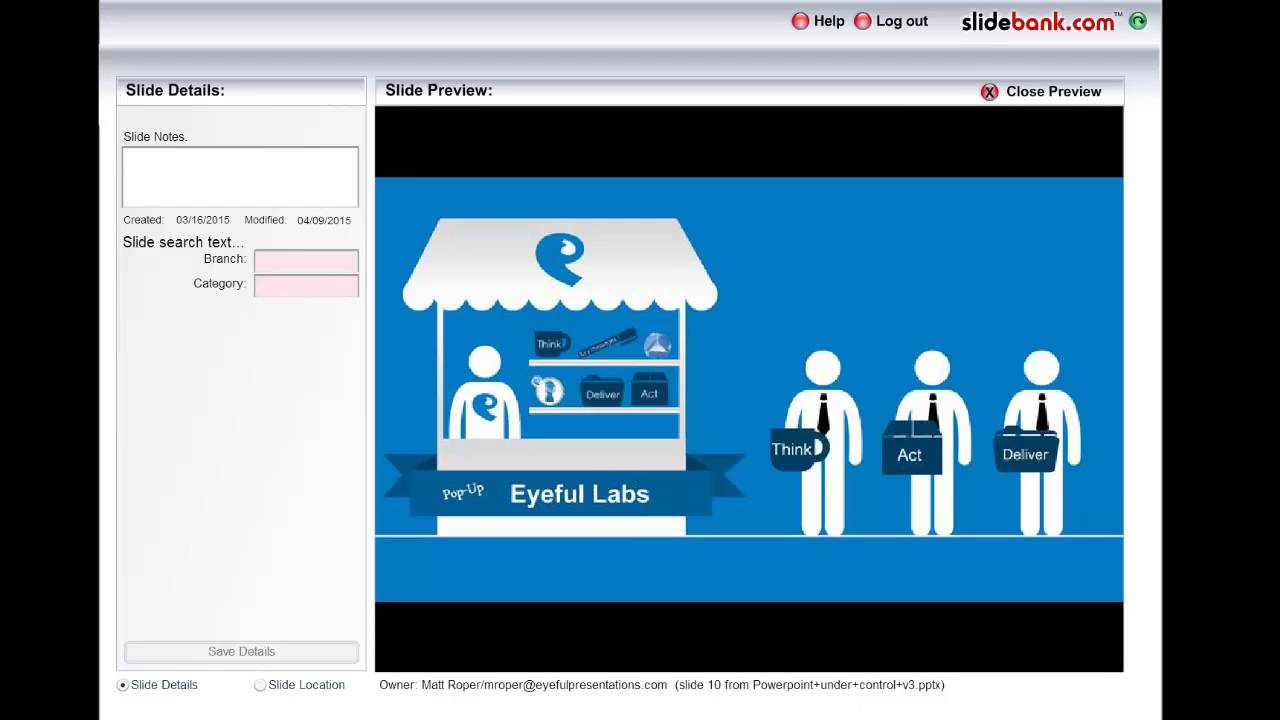Image resolution: width=1280 pixels, height=720 pixels.
Task: Click the Category input field
Action: coord(306,286)
